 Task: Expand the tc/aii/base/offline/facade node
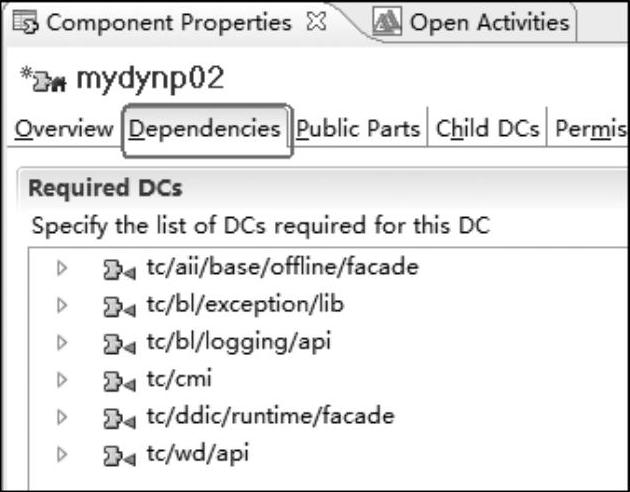tap(62, 268)
